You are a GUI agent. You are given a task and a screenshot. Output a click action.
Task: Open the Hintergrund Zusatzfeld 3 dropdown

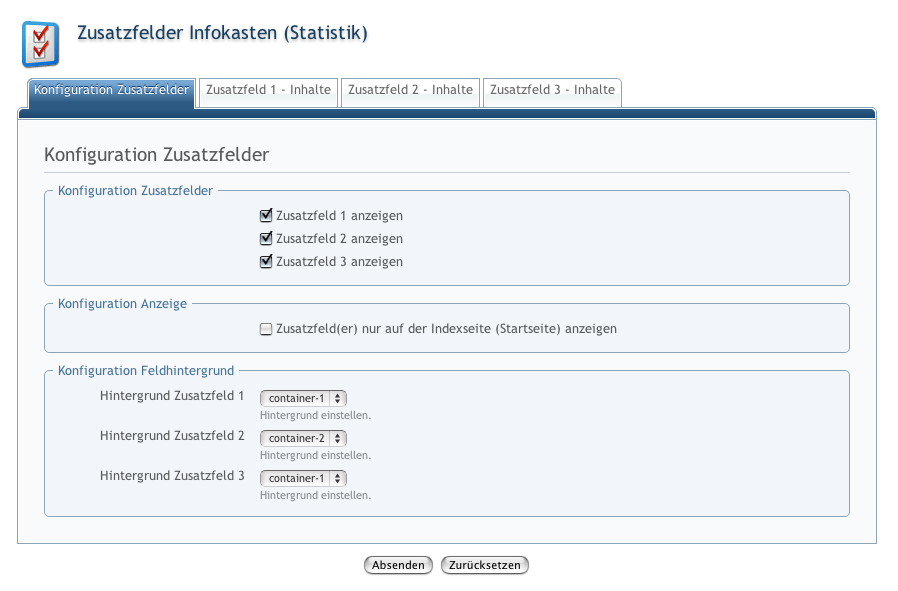(x=303, y=478)
